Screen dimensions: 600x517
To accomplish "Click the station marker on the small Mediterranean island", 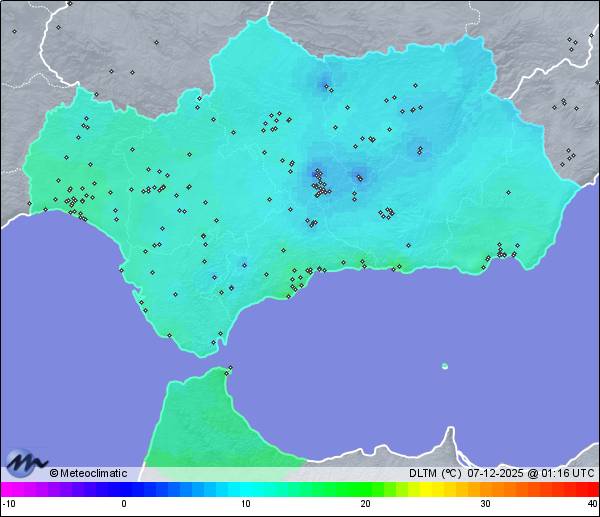I will point(445,366).
